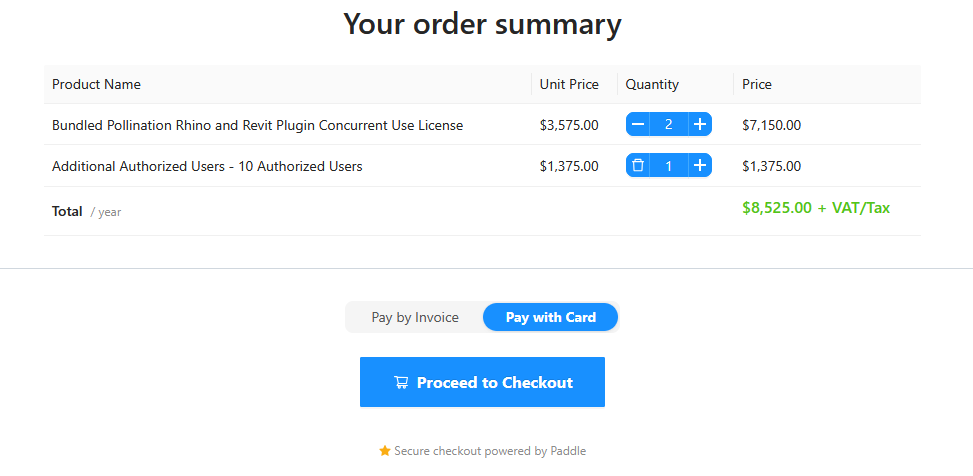Screen dimensions: 973x476
Task: Select Pay by Invoice option
Action: [415, 317]
